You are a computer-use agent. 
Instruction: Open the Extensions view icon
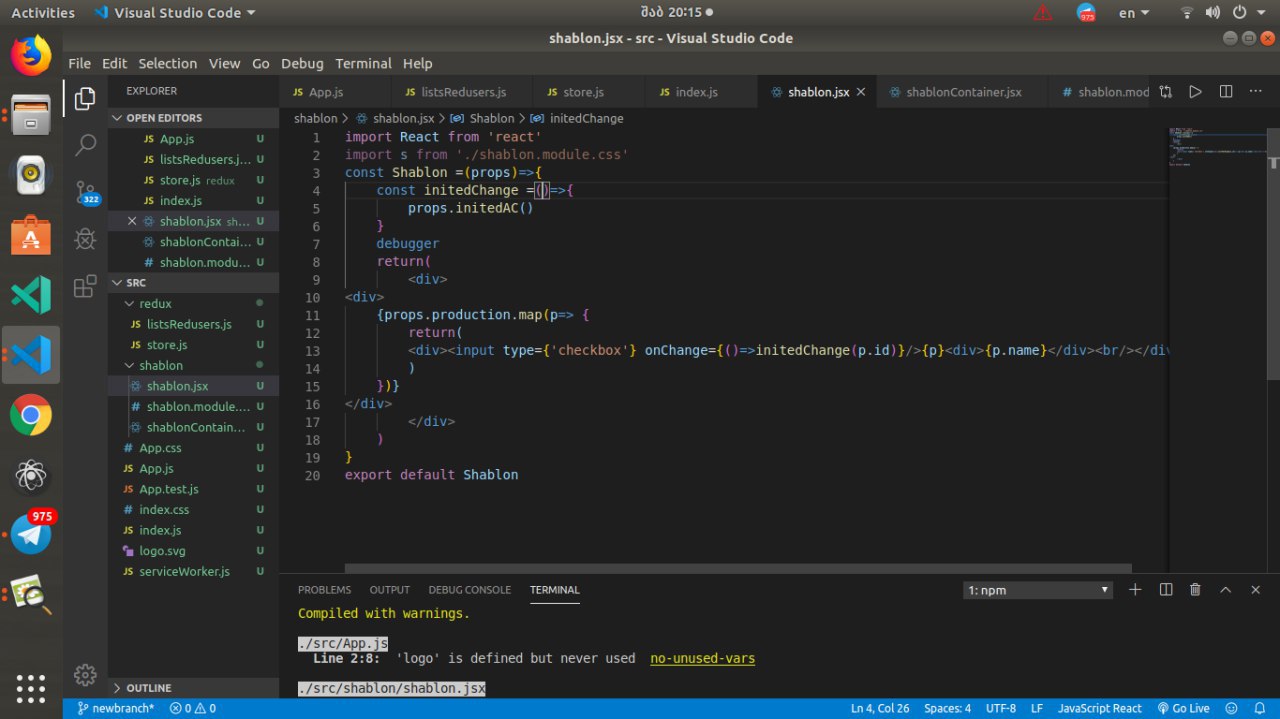click(85, 287)
